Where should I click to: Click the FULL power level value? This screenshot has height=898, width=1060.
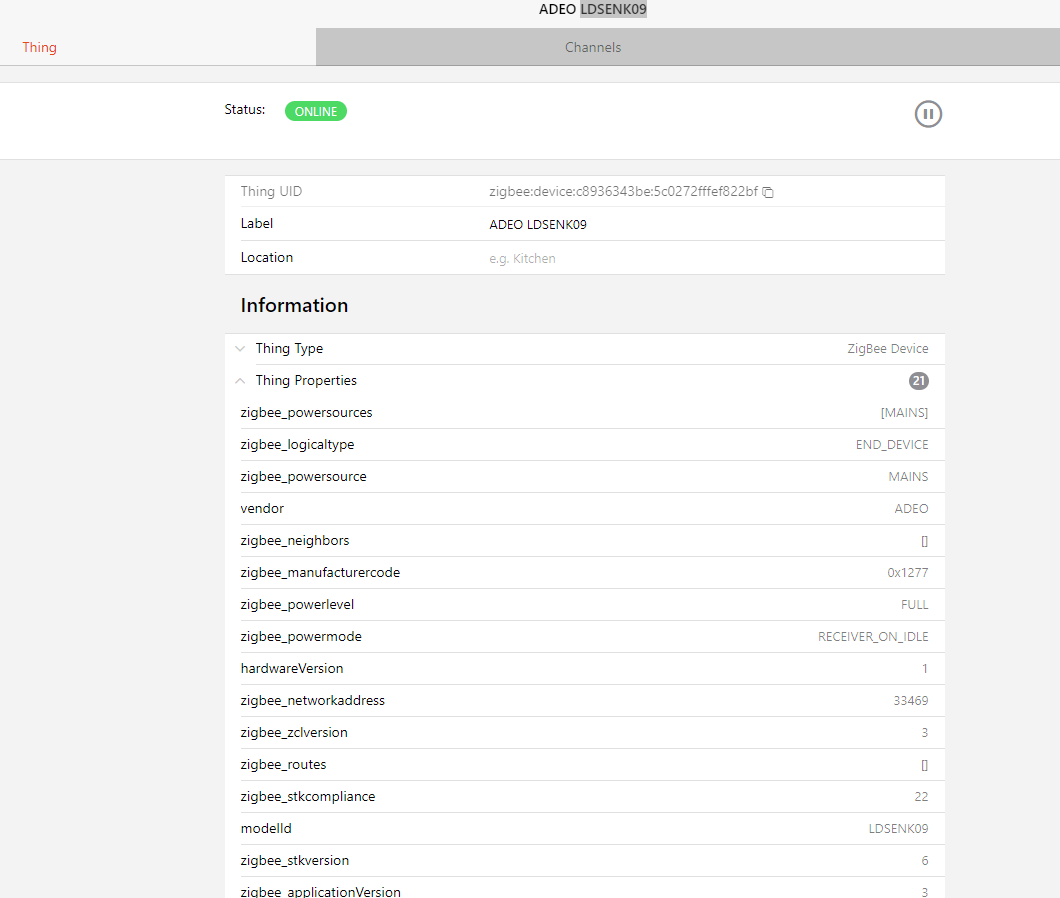click(x=914, y=605)
